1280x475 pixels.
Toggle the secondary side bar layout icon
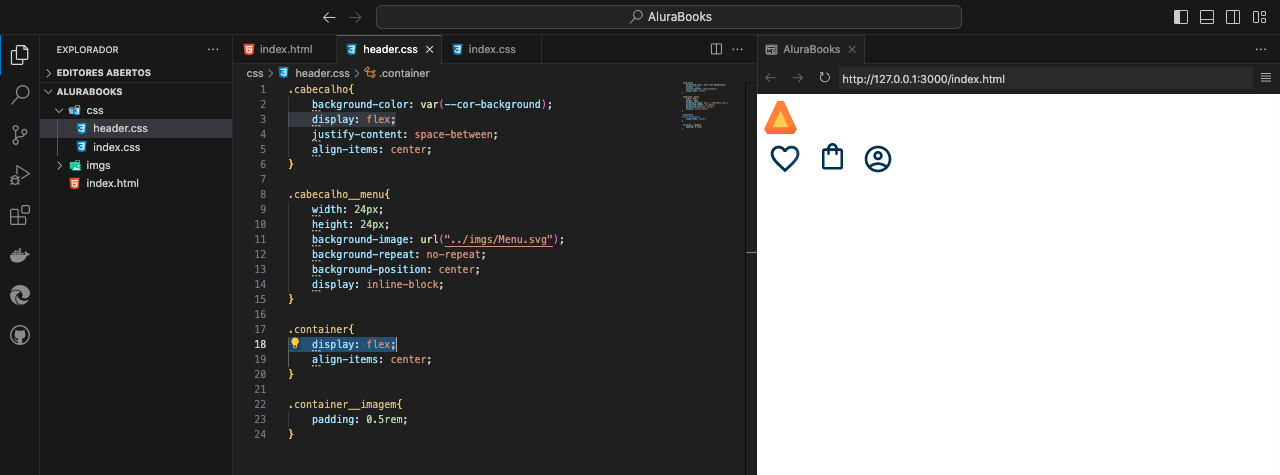coord(1233,17)
